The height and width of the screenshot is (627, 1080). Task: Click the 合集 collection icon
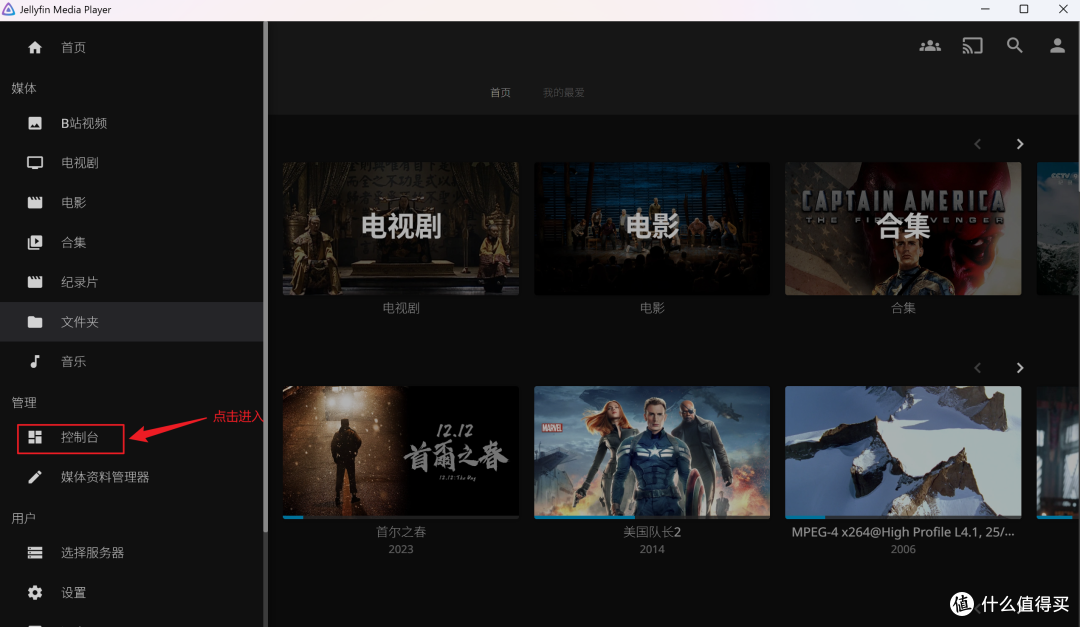(34, 243)
